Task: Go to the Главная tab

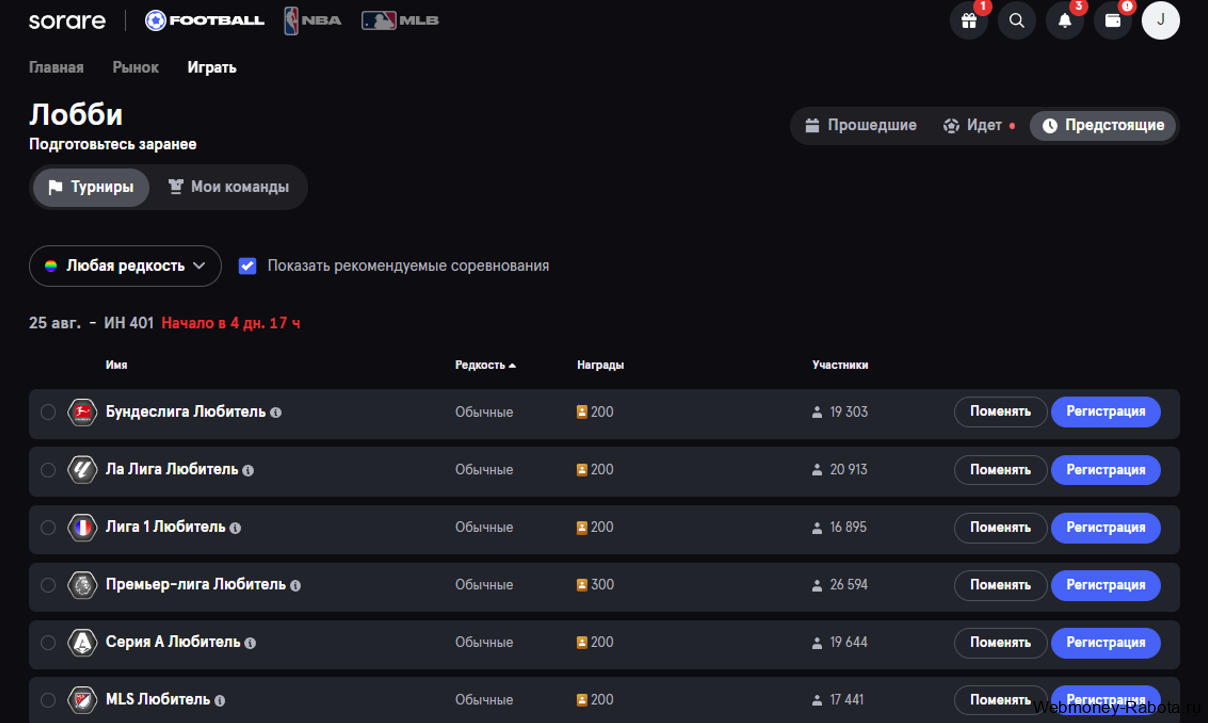Action: 56,68
